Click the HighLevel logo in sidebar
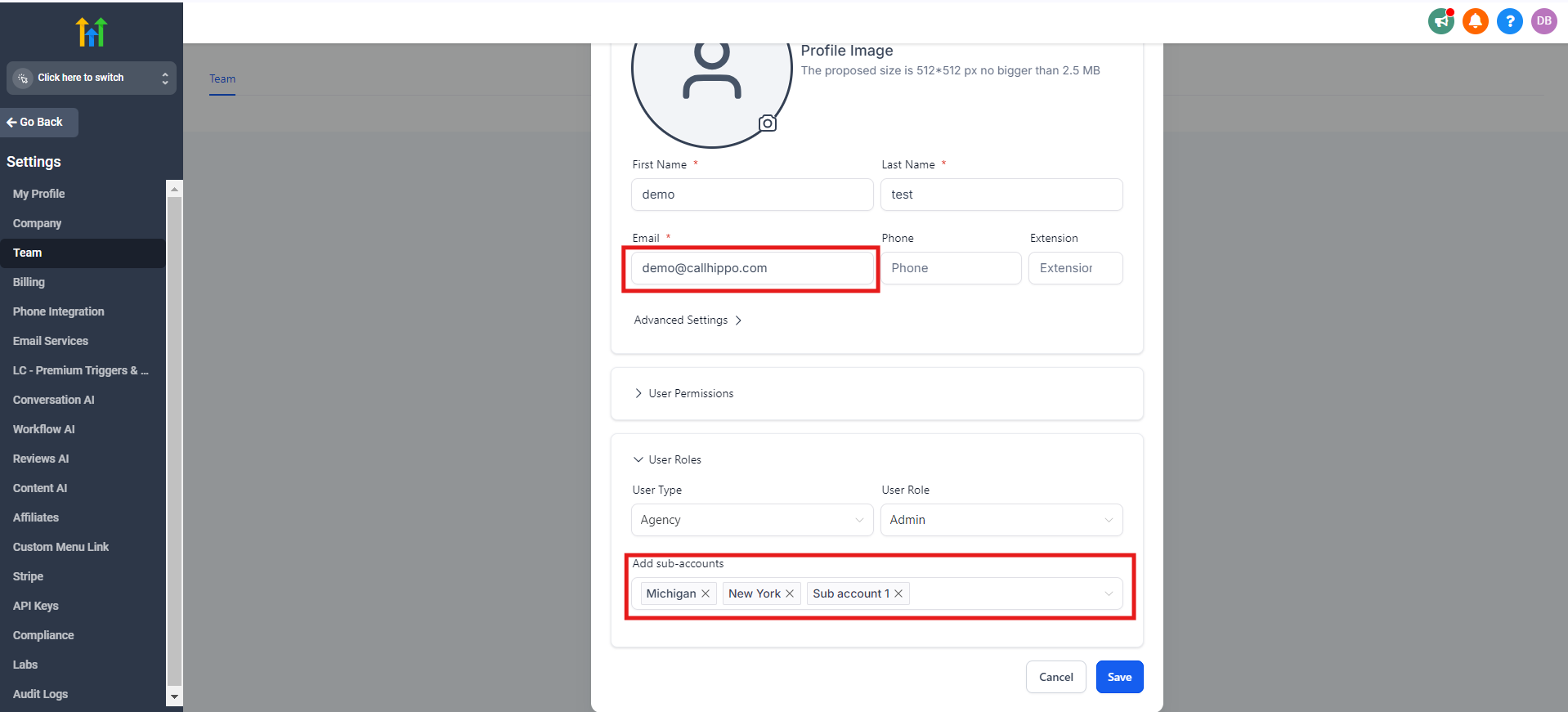This screenshot has height=712, width=1568. point(92,32)
